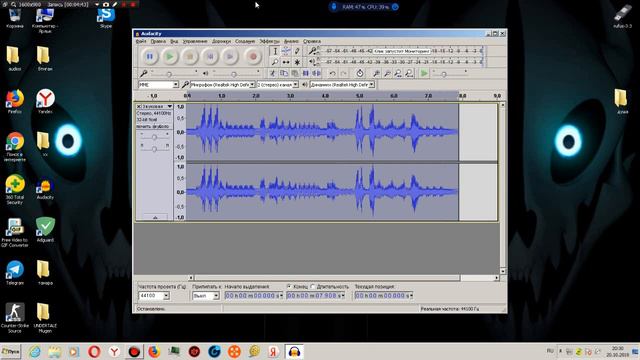Start playback with the green Play button
640x360 pixels.
point(170,56)
